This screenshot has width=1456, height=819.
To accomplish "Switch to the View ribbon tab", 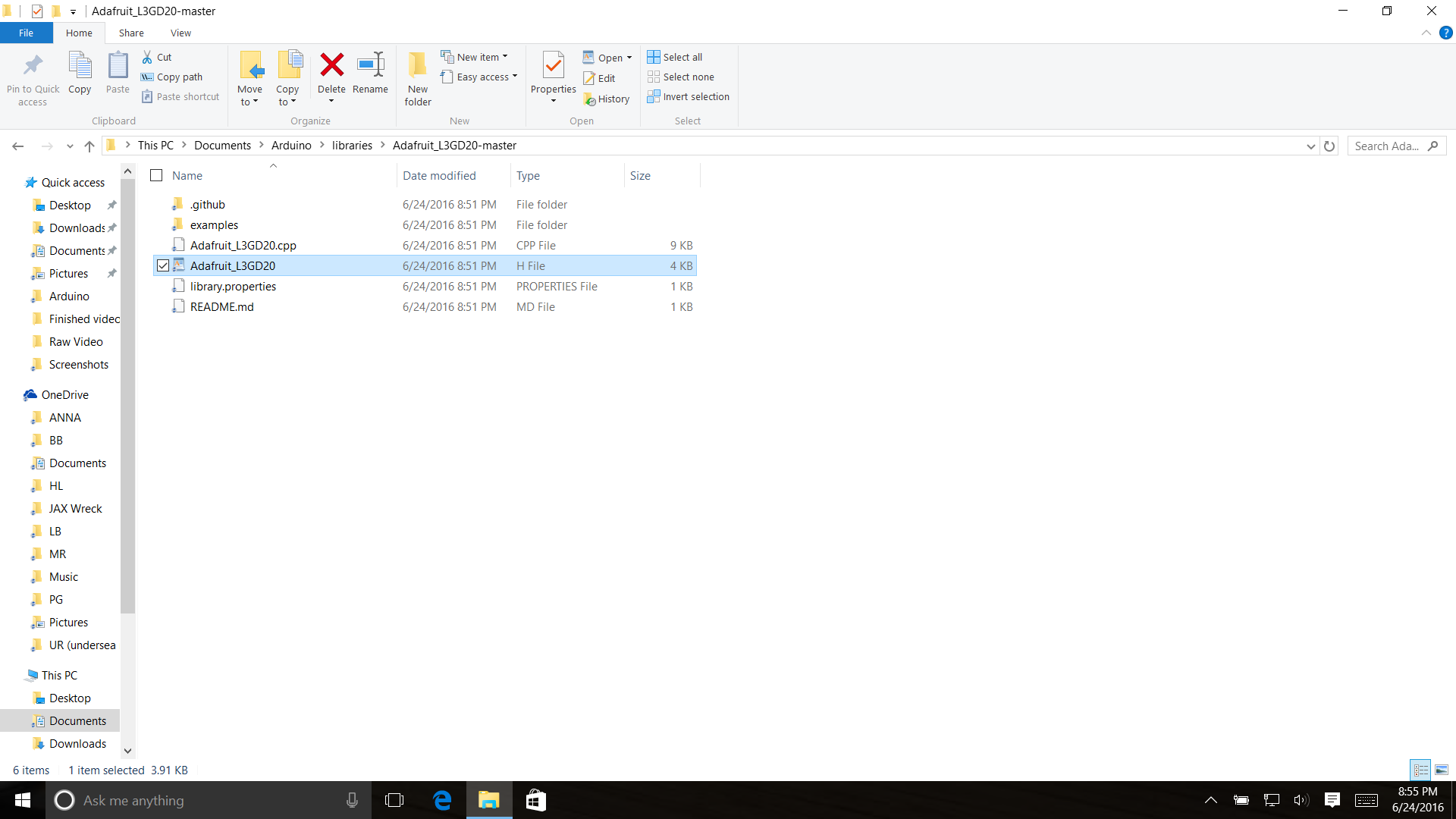I will 180,33.
